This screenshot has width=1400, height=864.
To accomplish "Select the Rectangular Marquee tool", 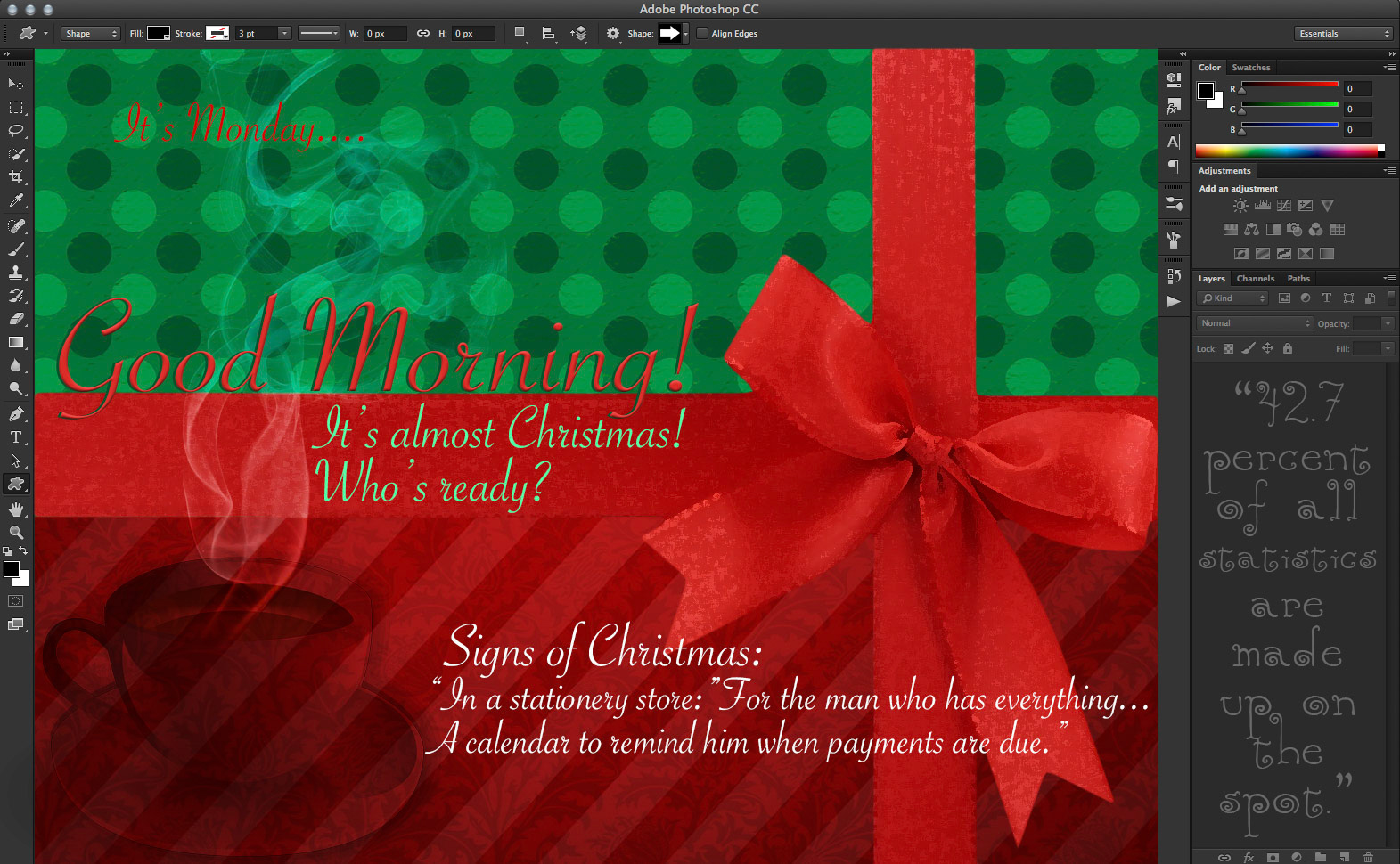I will (16, 108).
